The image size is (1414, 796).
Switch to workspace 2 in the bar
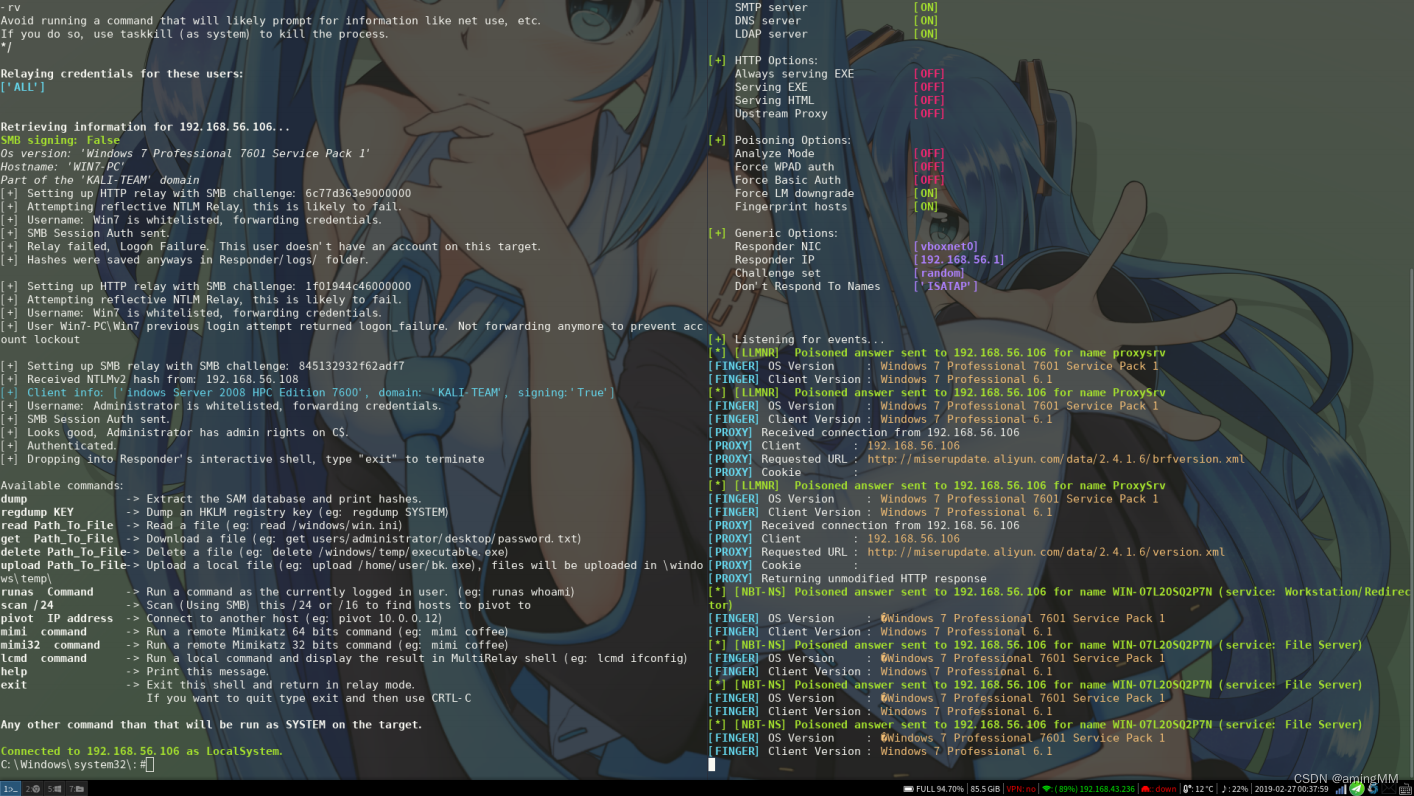[x=32, y=789]
